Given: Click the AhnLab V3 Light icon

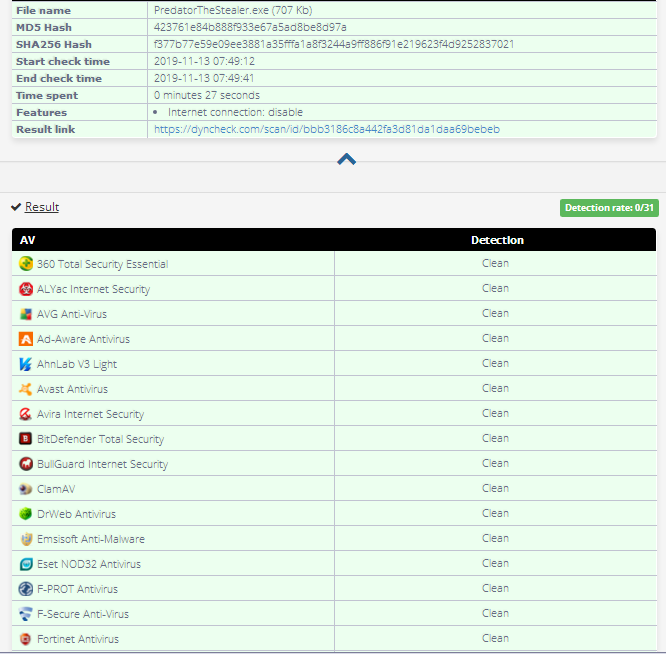Looking at the screenshot, I should (x=26, y=364).
